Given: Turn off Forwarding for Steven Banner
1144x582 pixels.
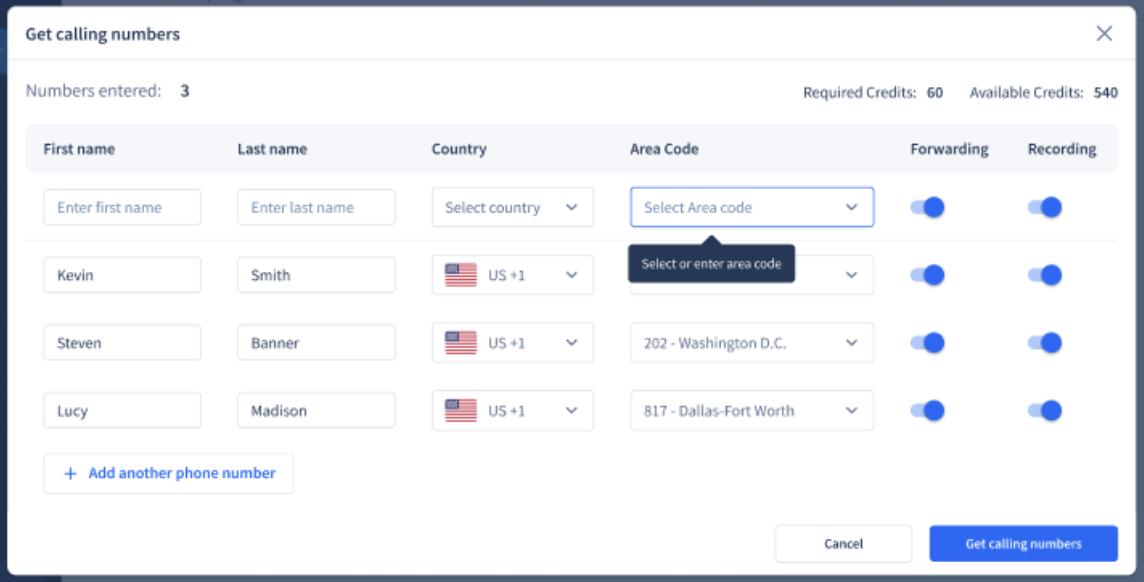Looking at the screenshot, I should [927, 343].
